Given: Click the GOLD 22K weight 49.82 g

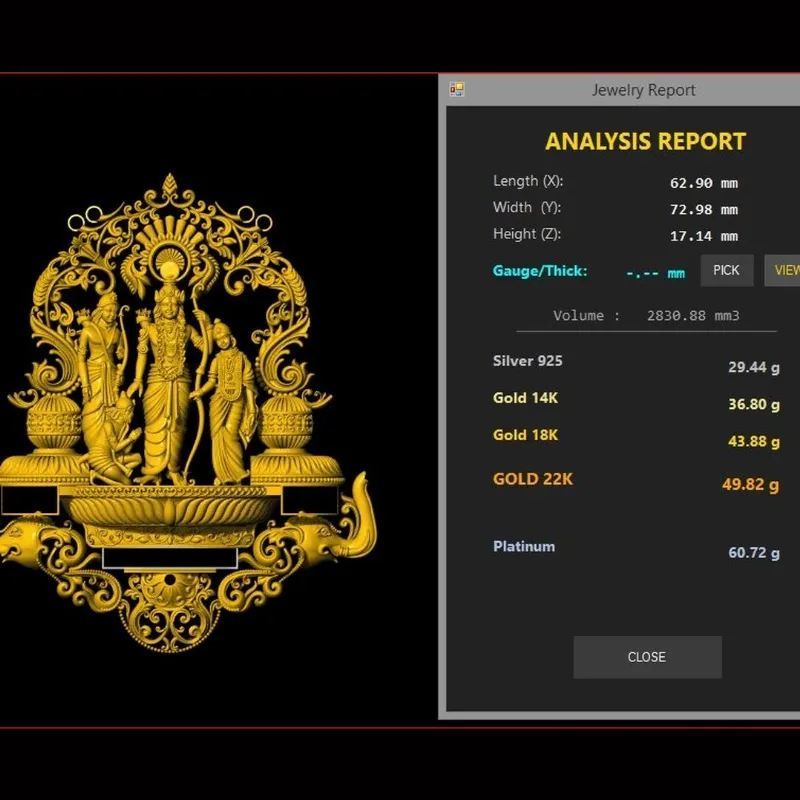Looking at the screenshot, I should [x=751, y=484].
